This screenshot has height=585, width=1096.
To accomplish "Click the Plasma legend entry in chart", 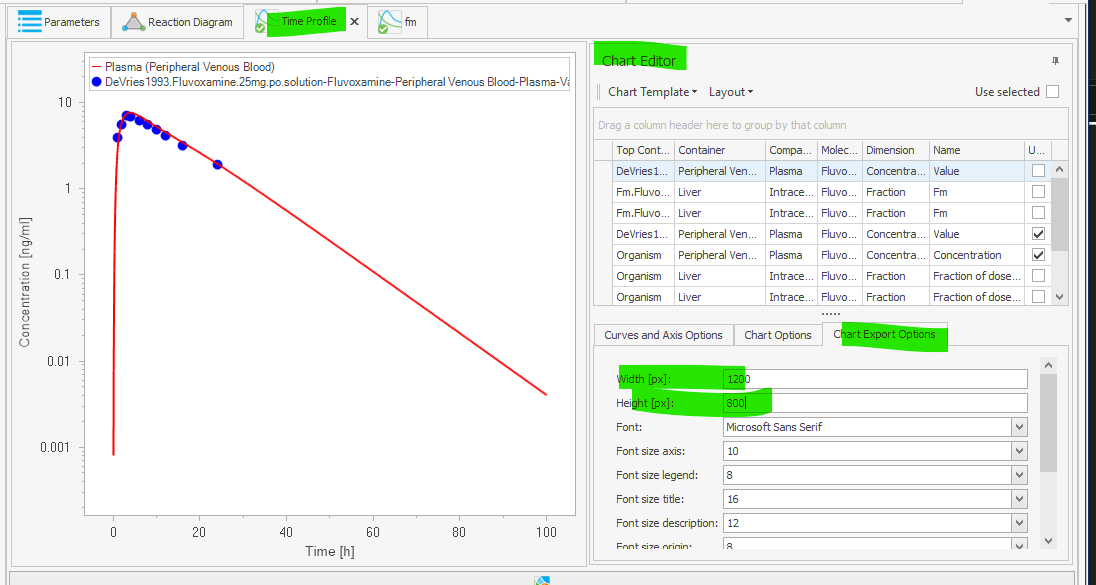I will point(183,67).
